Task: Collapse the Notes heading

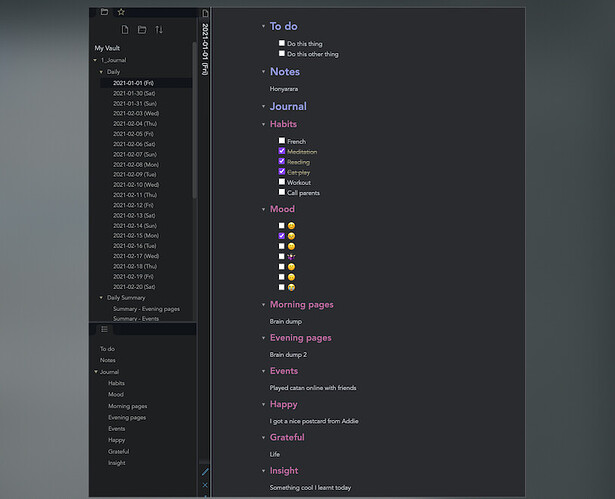Action: tap(263, 72)
